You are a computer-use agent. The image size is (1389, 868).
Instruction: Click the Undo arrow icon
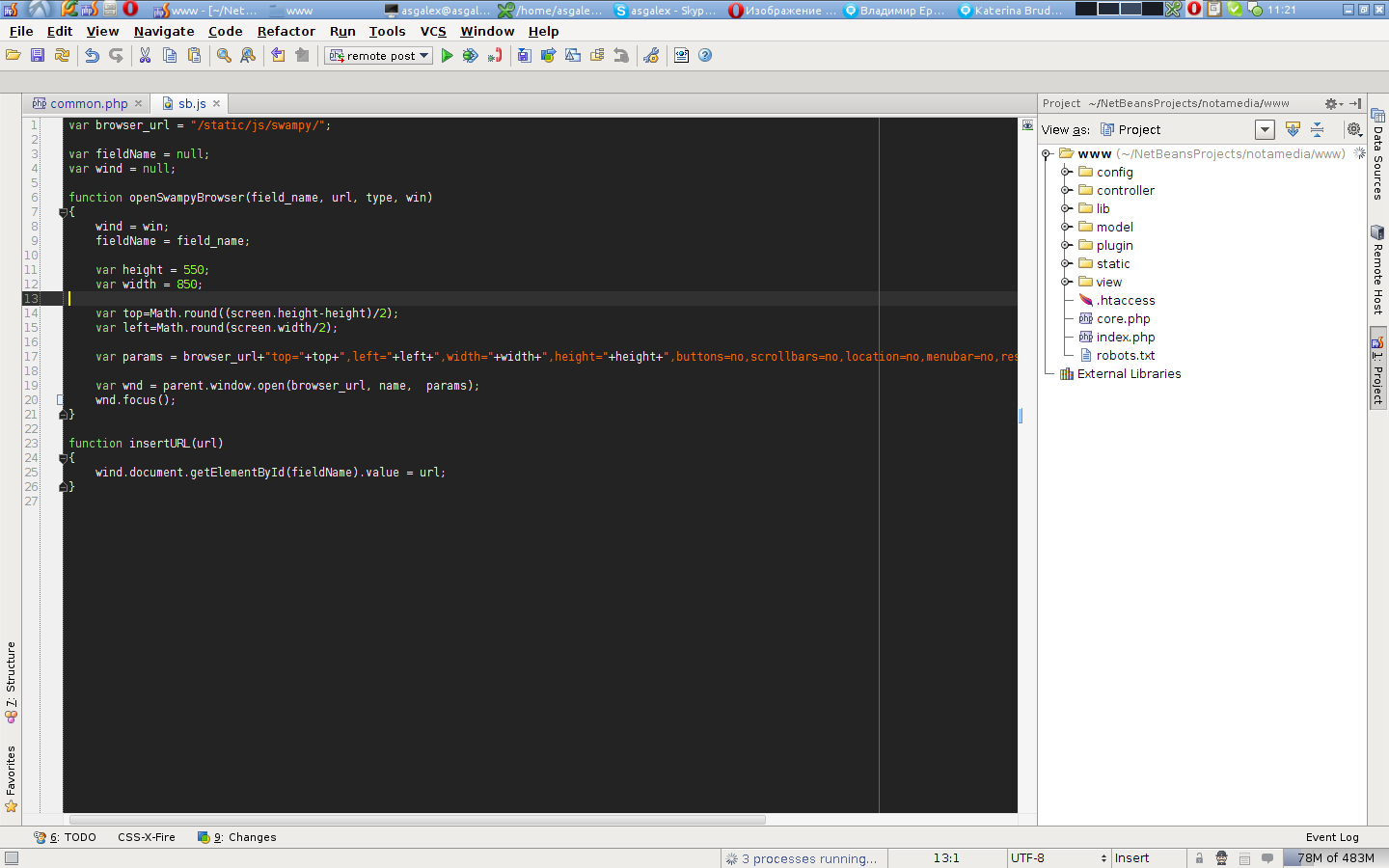93,56
